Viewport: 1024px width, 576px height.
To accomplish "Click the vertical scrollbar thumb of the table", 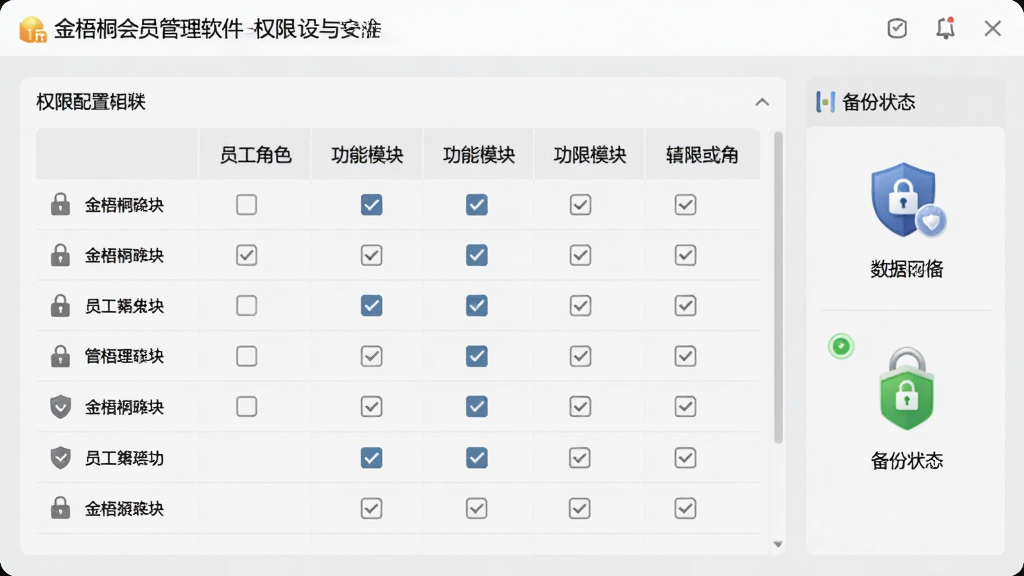I will click(778, 287).
